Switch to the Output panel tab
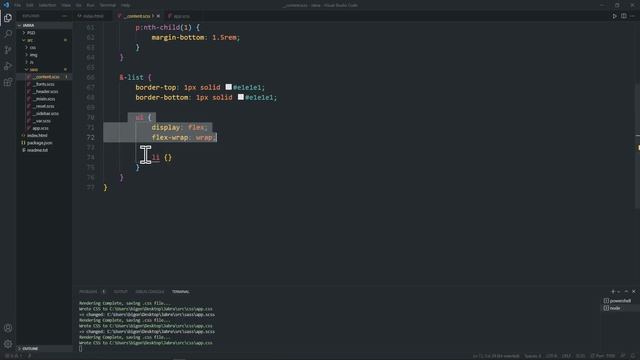640x360 pixels. (120, 291)
